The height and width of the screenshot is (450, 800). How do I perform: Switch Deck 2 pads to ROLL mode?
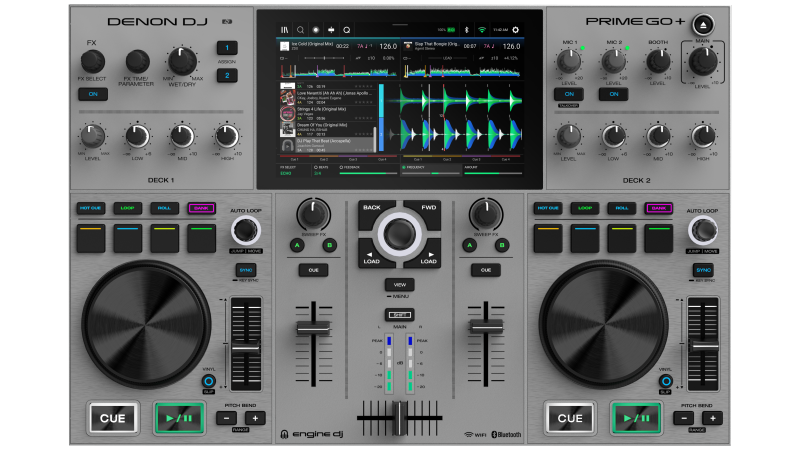[622, 208]
